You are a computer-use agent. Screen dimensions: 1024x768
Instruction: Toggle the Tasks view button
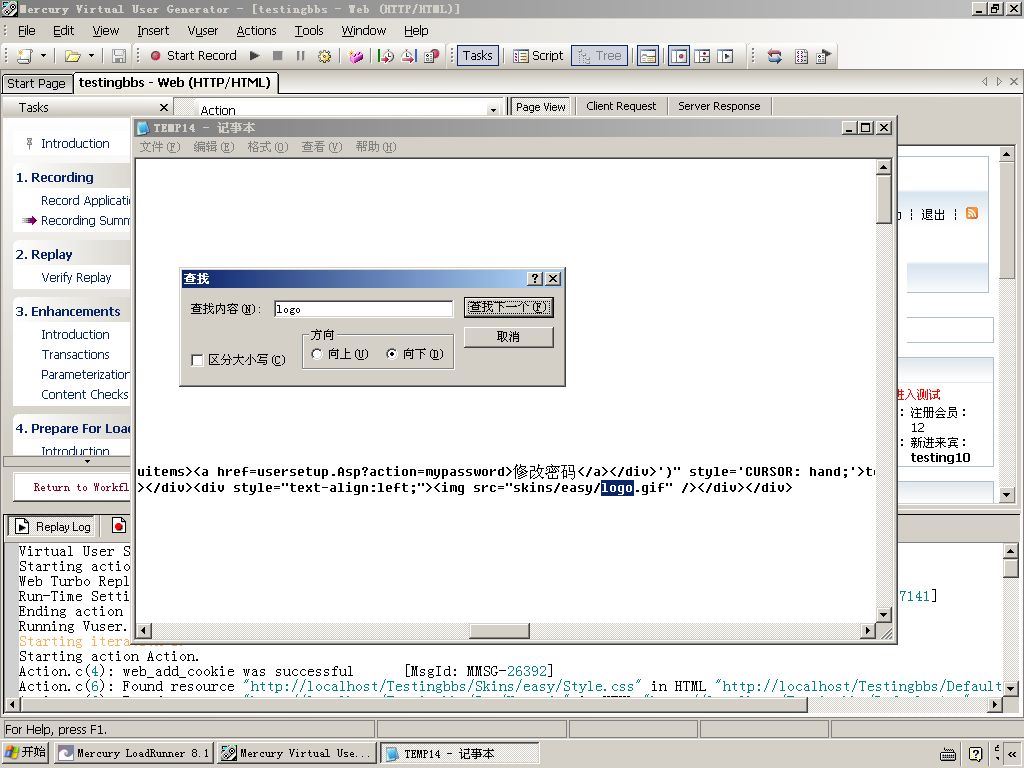(x=478, y=56)
